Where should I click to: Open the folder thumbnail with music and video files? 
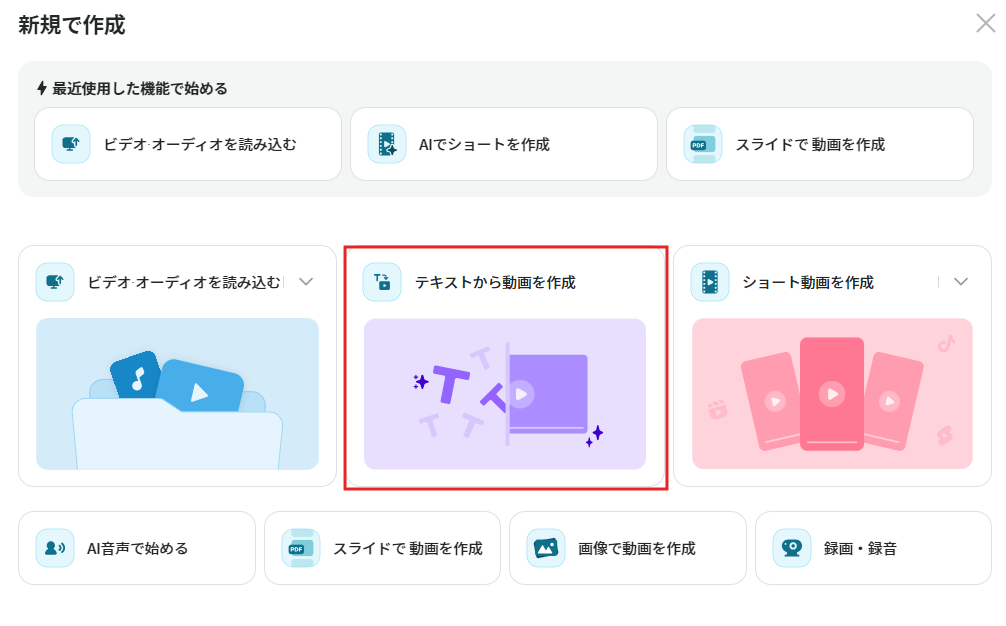[178, 394]
